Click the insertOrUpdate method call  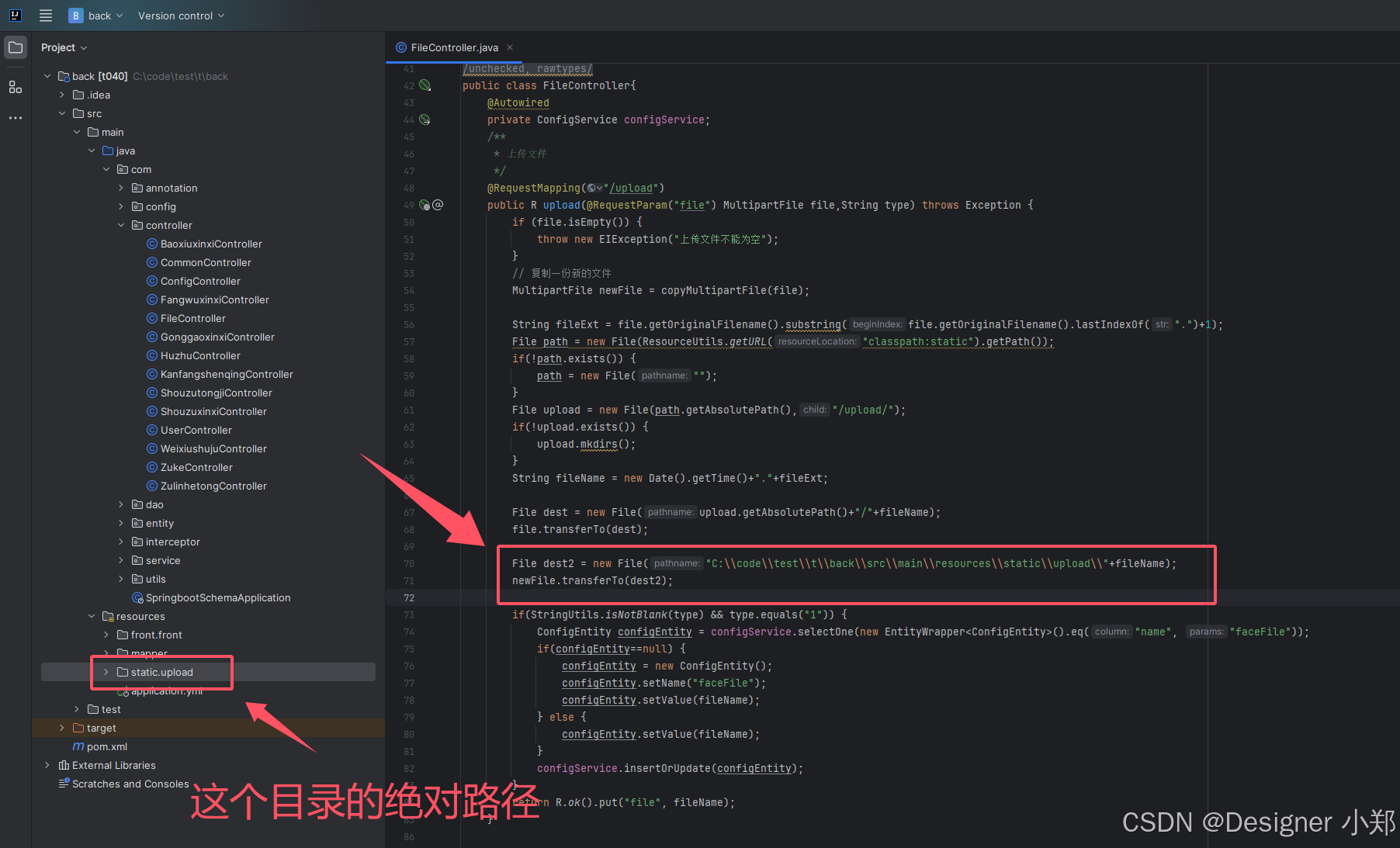coord(667,768)
